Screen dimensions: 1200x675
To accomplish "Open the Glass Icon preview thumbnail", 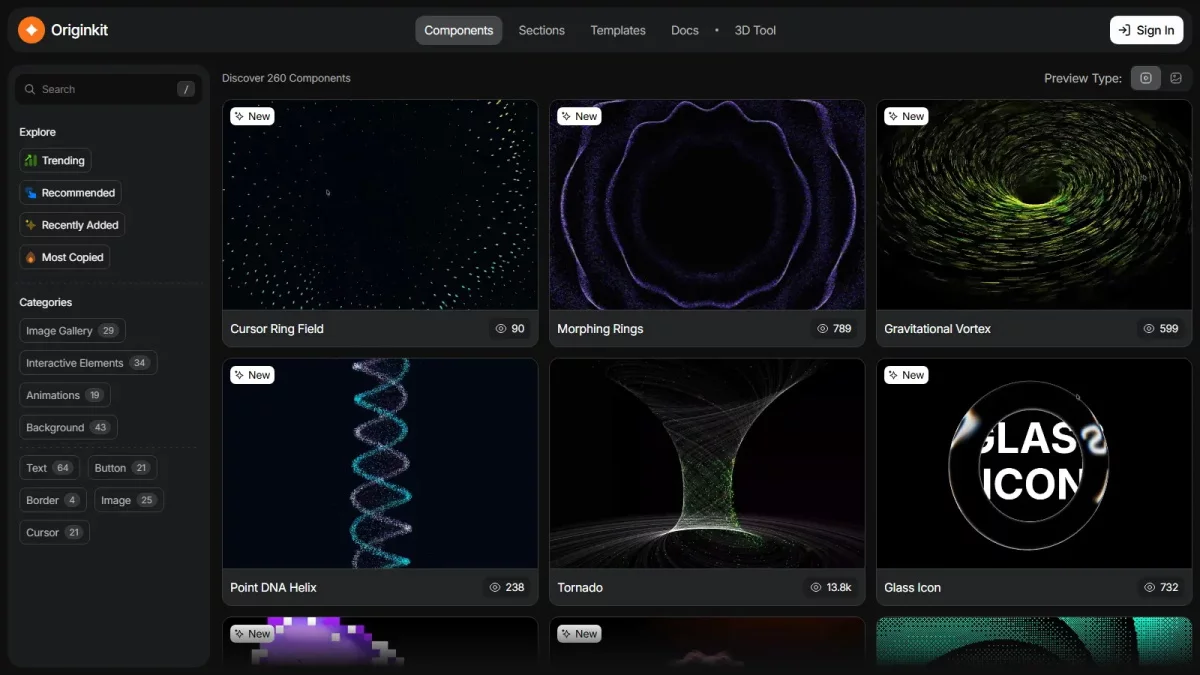I will tap(1034, 464).
